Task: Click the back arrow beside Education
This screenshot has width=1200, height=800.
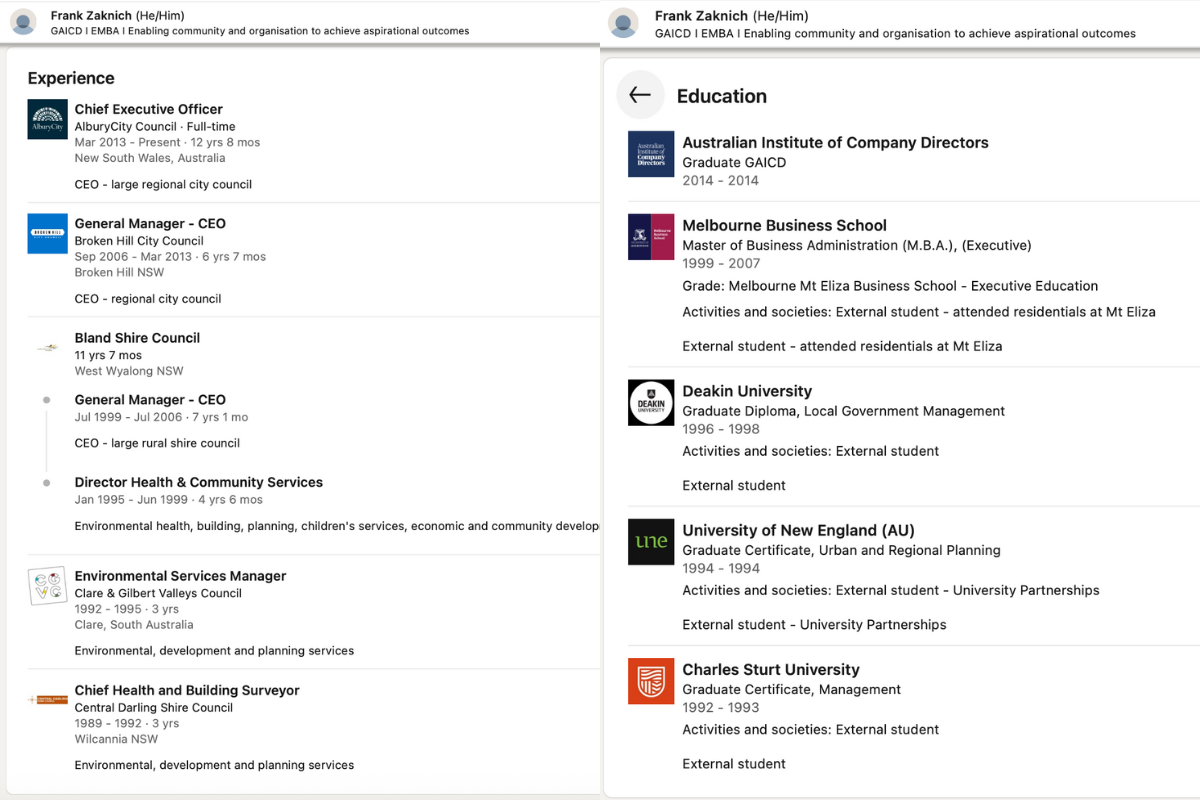Action: [640, 95]
